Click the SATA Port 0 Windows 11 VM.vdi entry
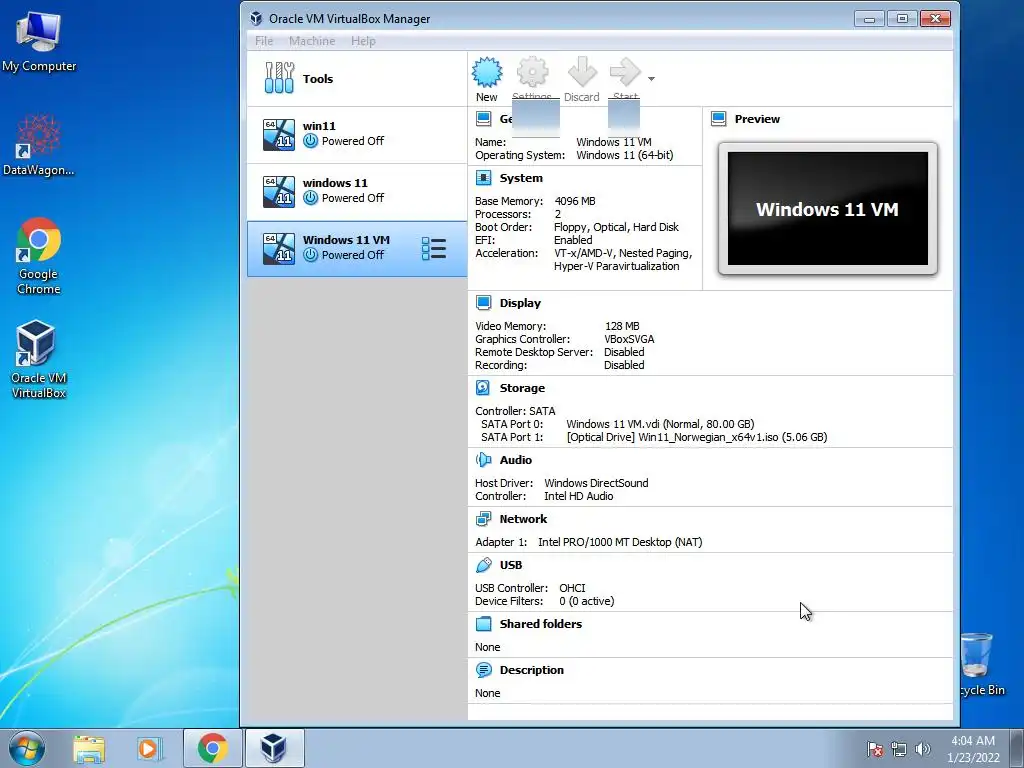This screenshot has height=768, width=1024. [660, 424]
